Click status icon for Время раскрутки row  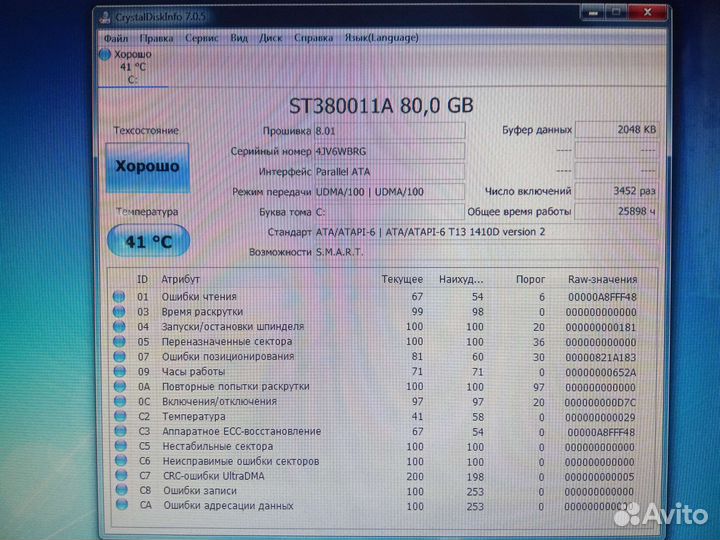pos(119,312)
